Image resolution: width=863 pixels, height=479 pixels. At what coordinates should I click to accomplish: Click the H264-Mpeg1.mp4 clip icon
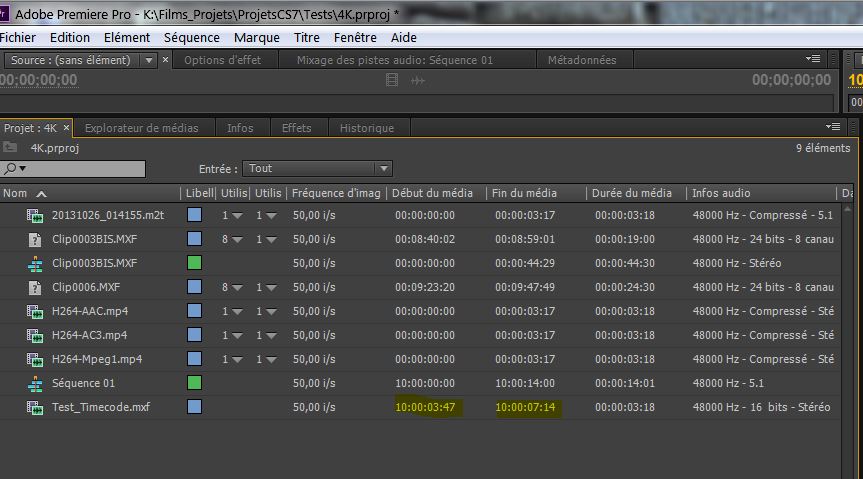[35, 360]
